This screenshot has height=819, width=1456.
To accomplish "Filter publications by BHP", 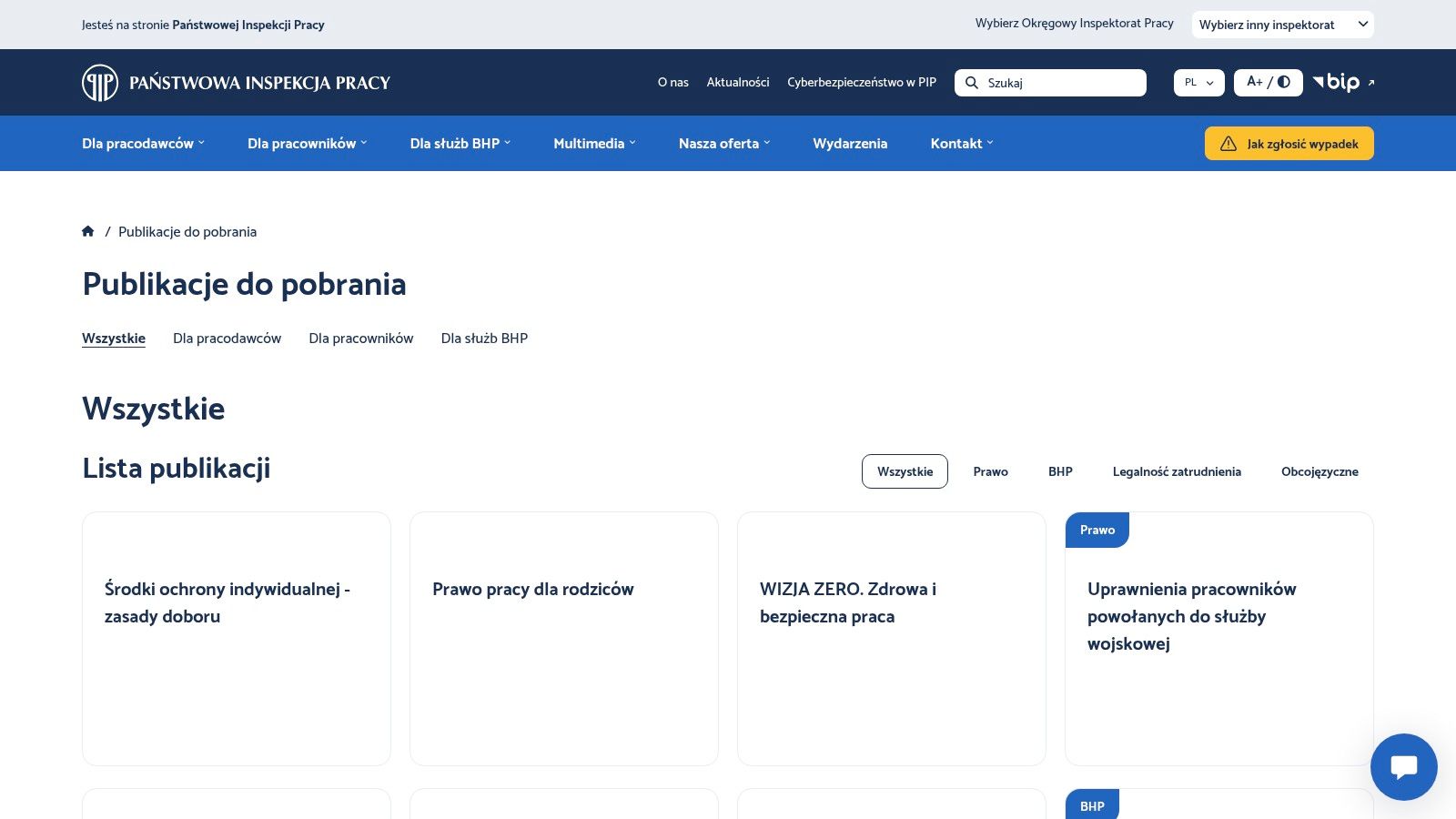I will (1060, 471).
